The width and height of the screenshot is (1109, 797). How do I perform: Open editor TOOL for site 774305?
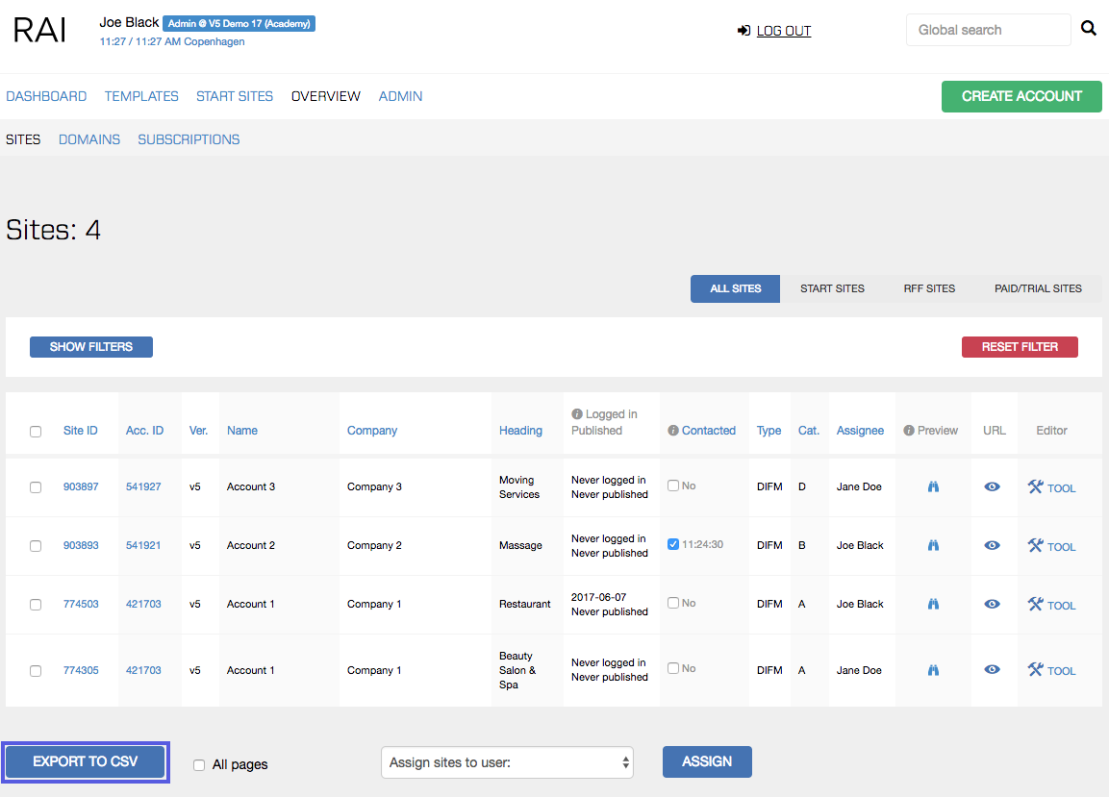[x=1052, y=670]
